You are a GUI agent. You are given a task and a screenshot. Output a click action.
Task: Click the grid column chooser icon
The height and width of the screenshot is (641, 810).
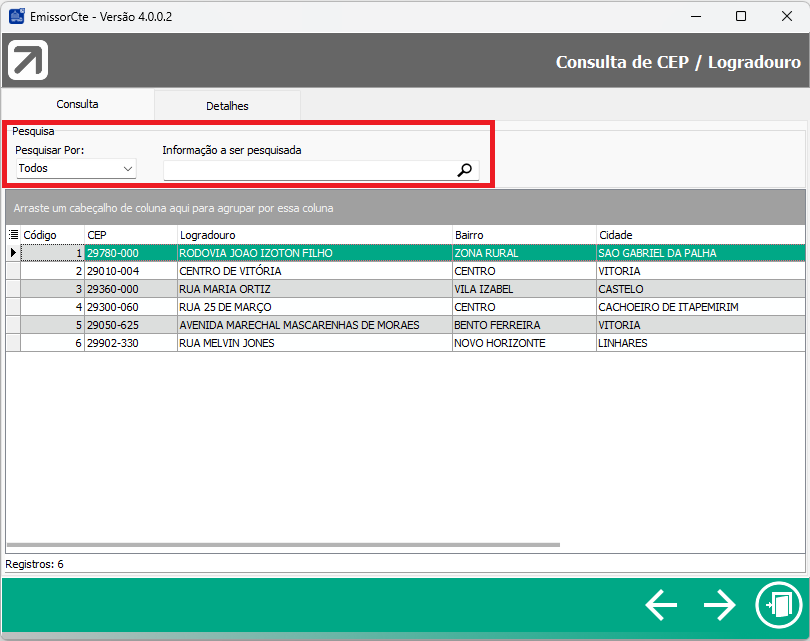[x=13, y=235]
